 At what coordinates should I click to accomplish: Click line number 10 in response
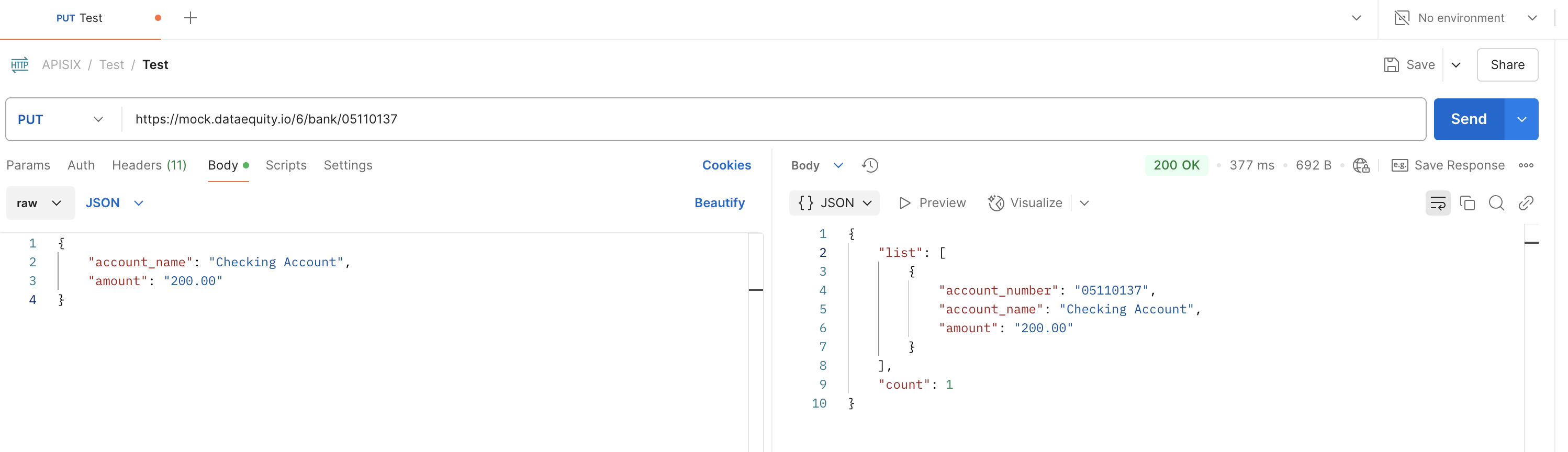coord(819,403)
